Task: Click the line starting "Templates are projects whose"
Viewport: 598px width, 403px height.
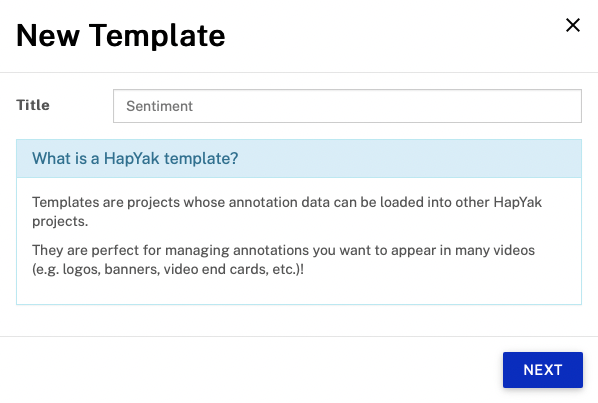Action: pyautogui.click(x=287, y=202)
